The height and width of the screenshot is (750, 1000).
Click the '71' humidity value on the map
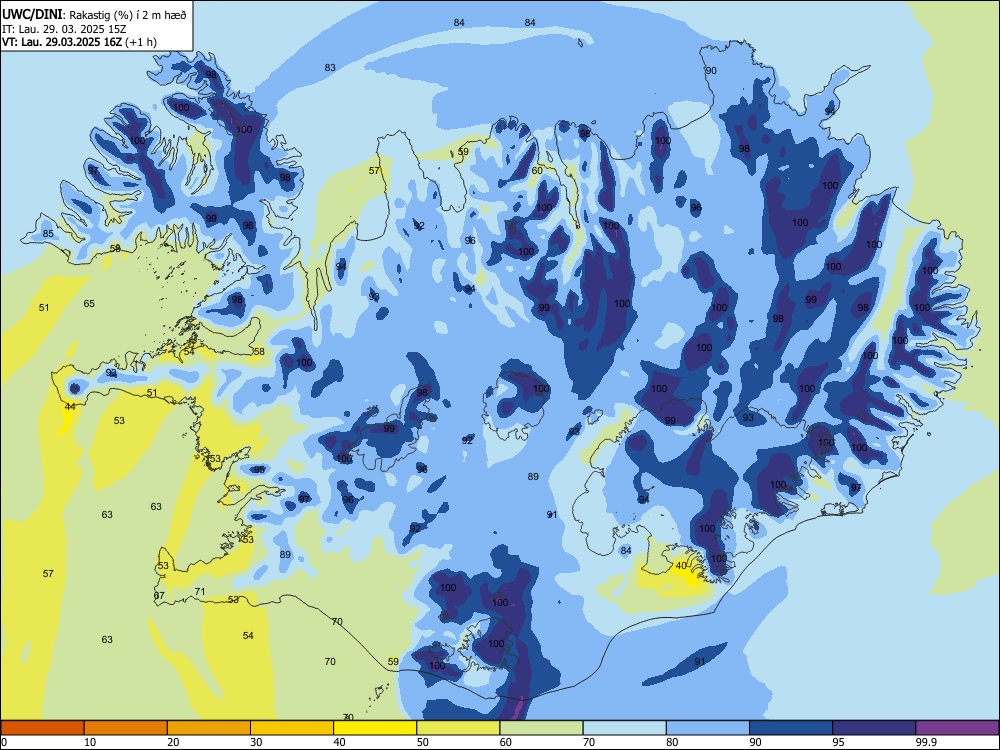[200, 592]
